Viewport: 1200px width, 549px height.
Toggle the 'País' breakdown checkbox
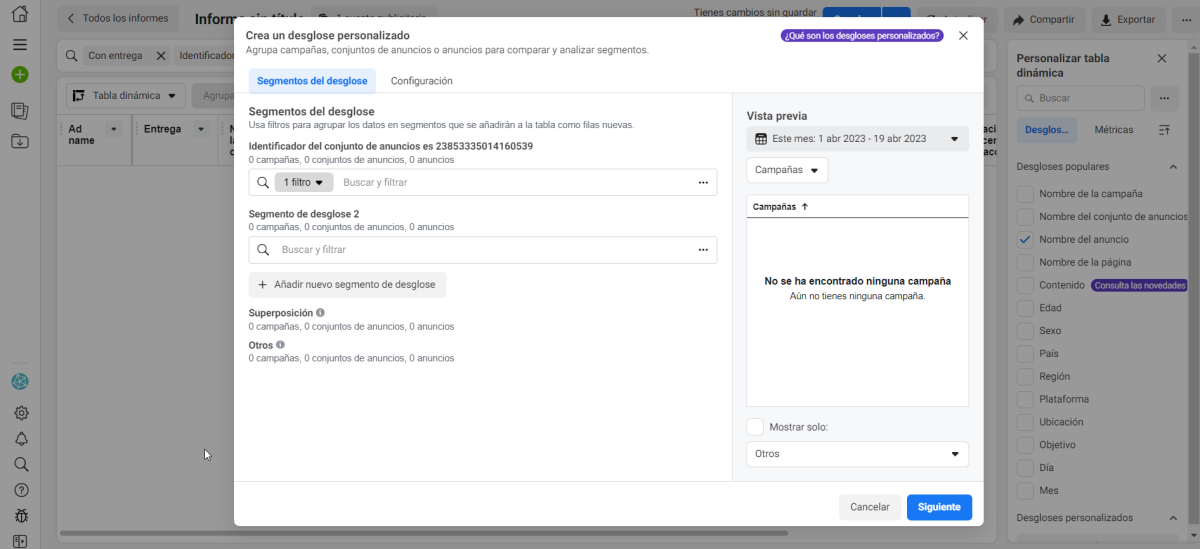1024,354
